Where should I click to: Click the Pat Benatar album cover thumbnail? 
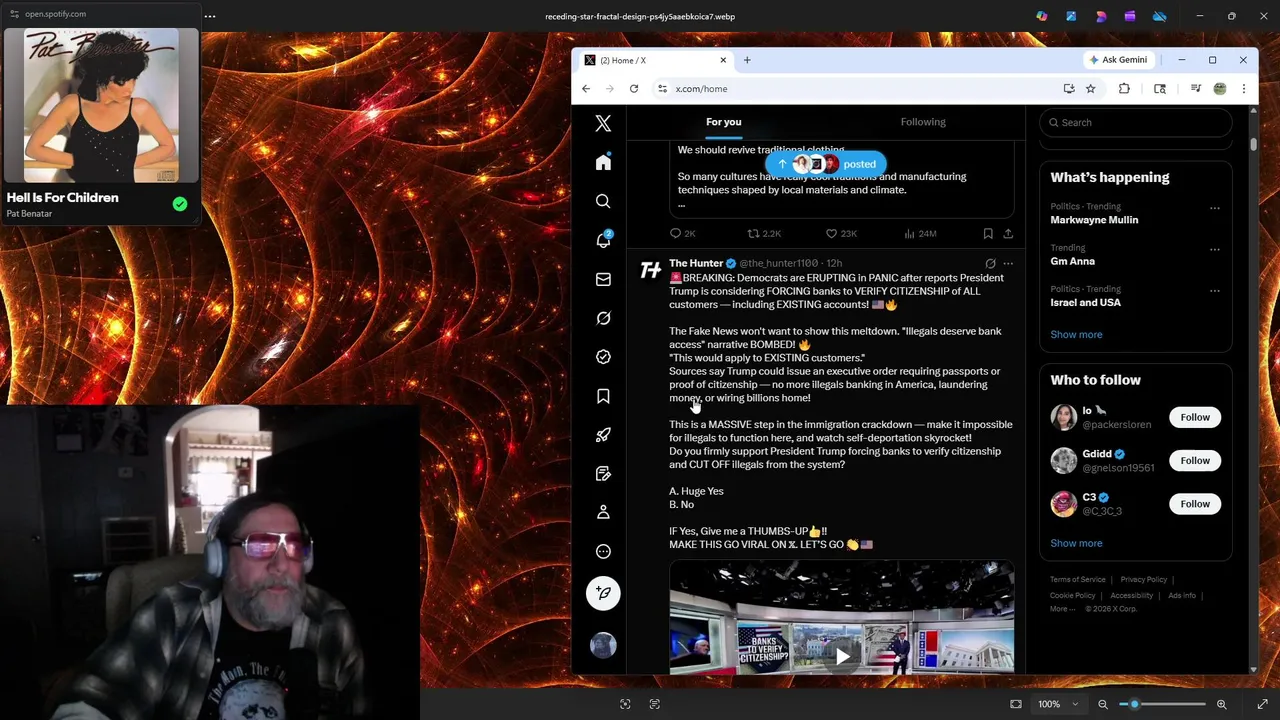pyautogui.click(x=102, y=106)
